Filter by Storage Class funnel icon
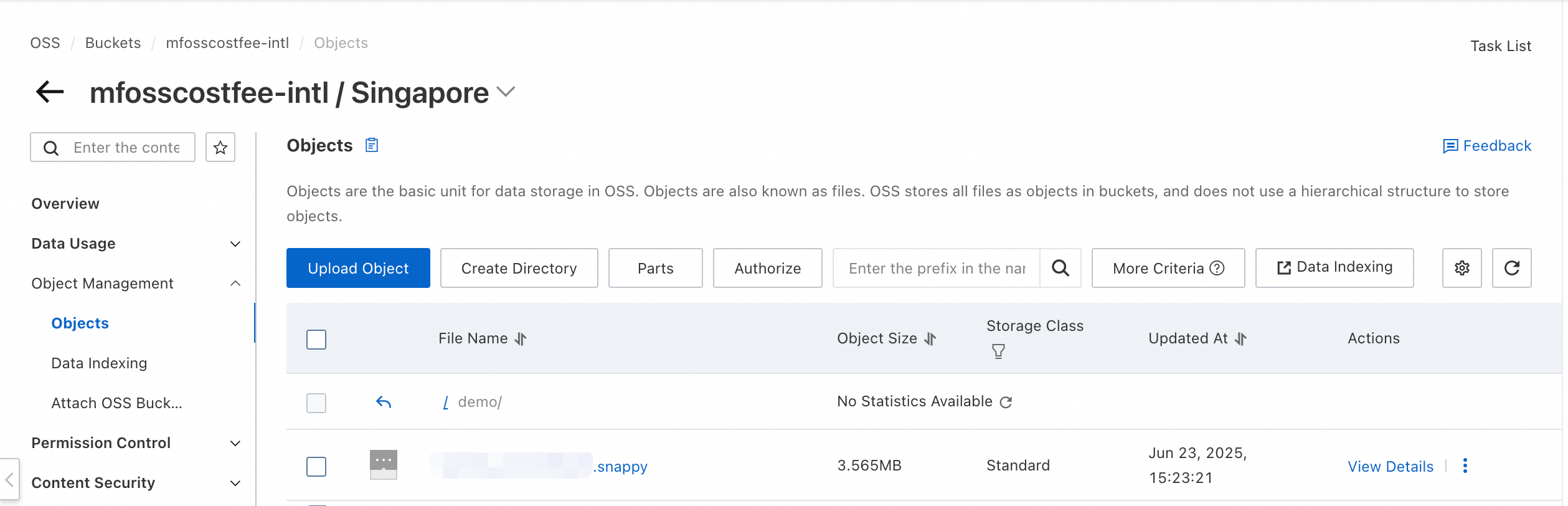This screenshot has width=1568, height=506. (x=998, y=351)
